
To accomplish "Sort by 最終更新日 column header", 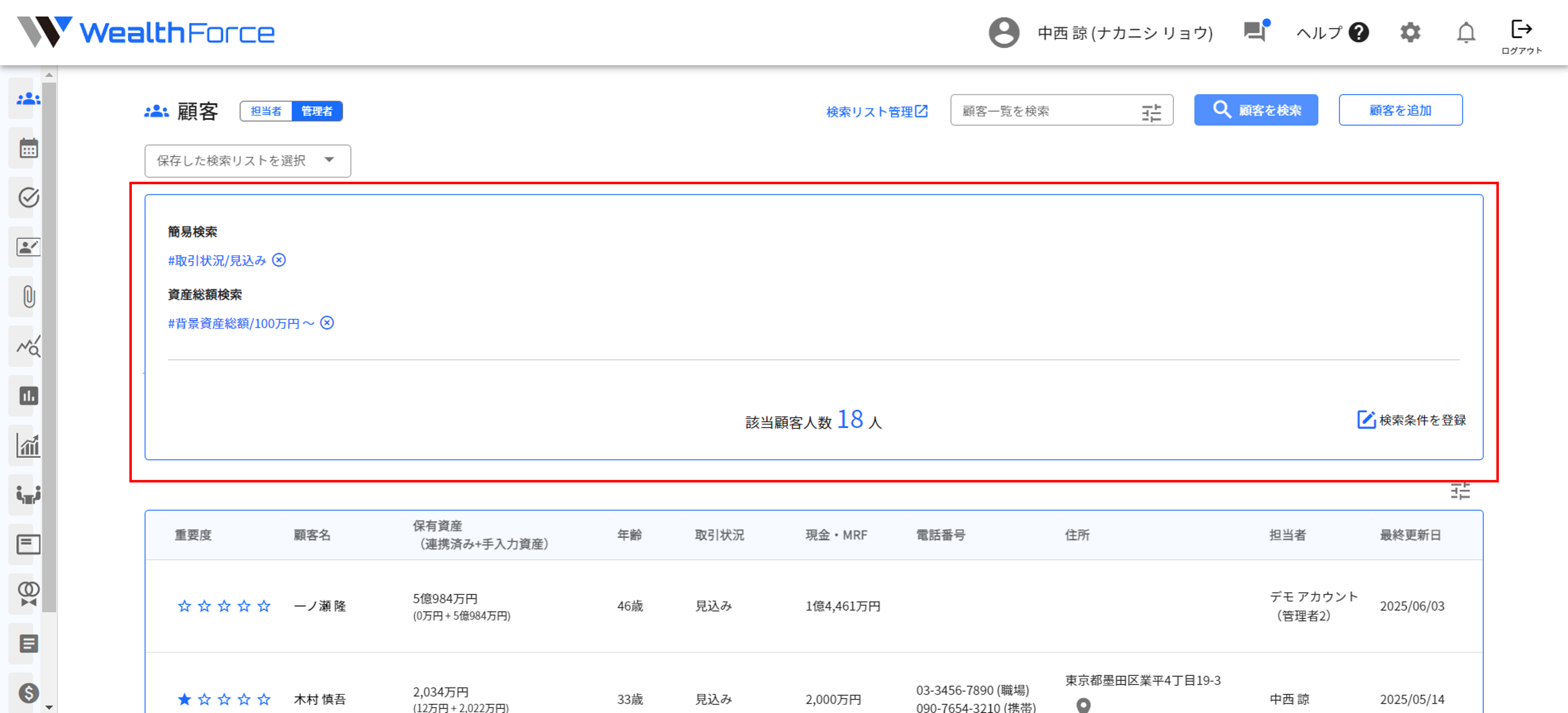I will [1410, 534].
